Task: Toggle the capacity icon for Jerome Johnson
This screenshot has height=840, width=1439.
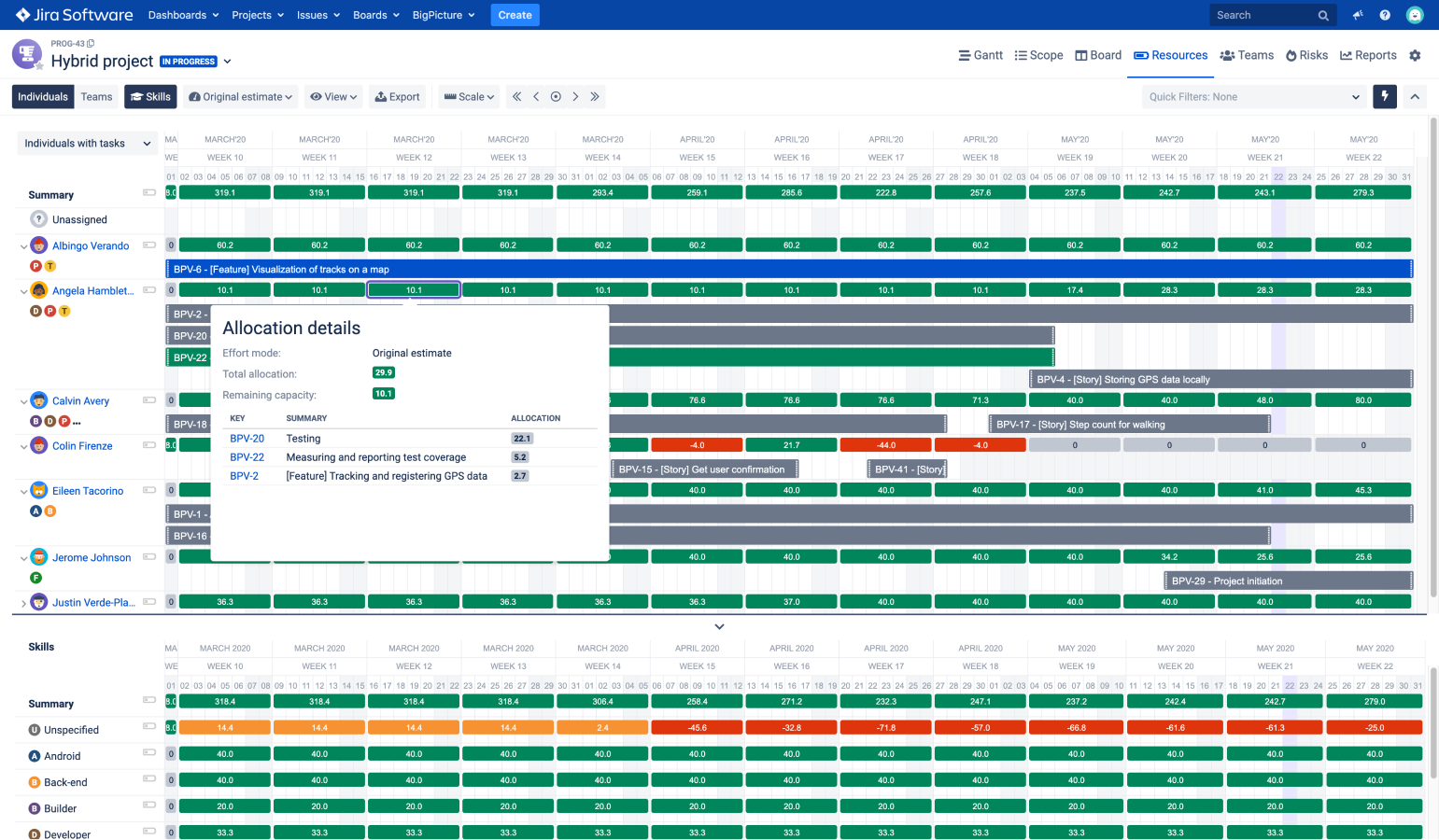Action: tap(149, 556)
